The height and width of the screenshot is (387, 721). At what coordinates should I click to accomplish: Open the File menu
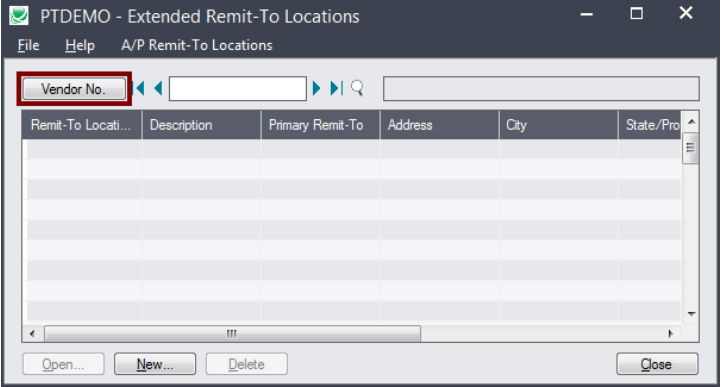pyautogui.click(x=29, y=45)
